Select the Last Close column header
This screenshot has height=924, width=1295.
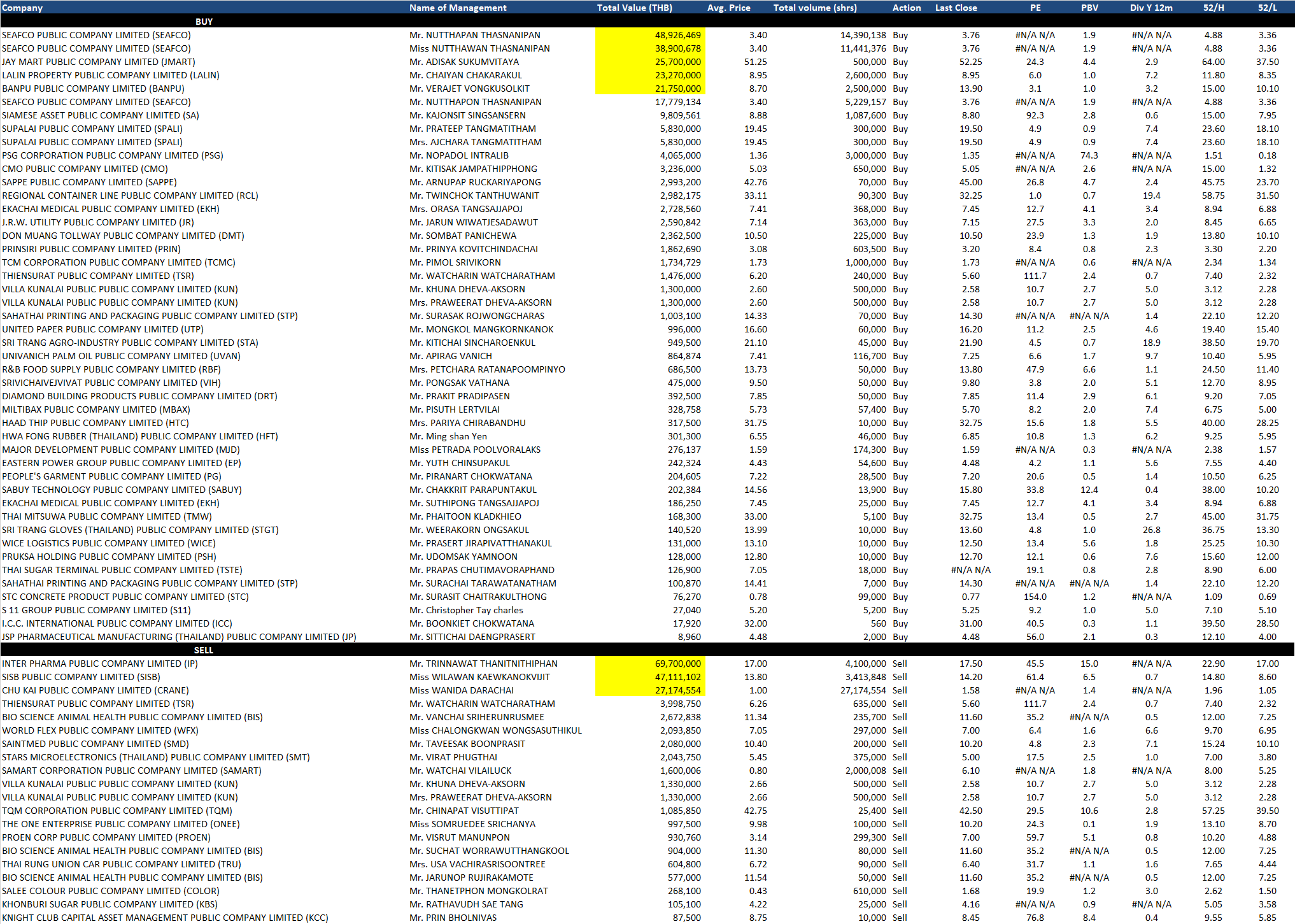pos(956,8)
